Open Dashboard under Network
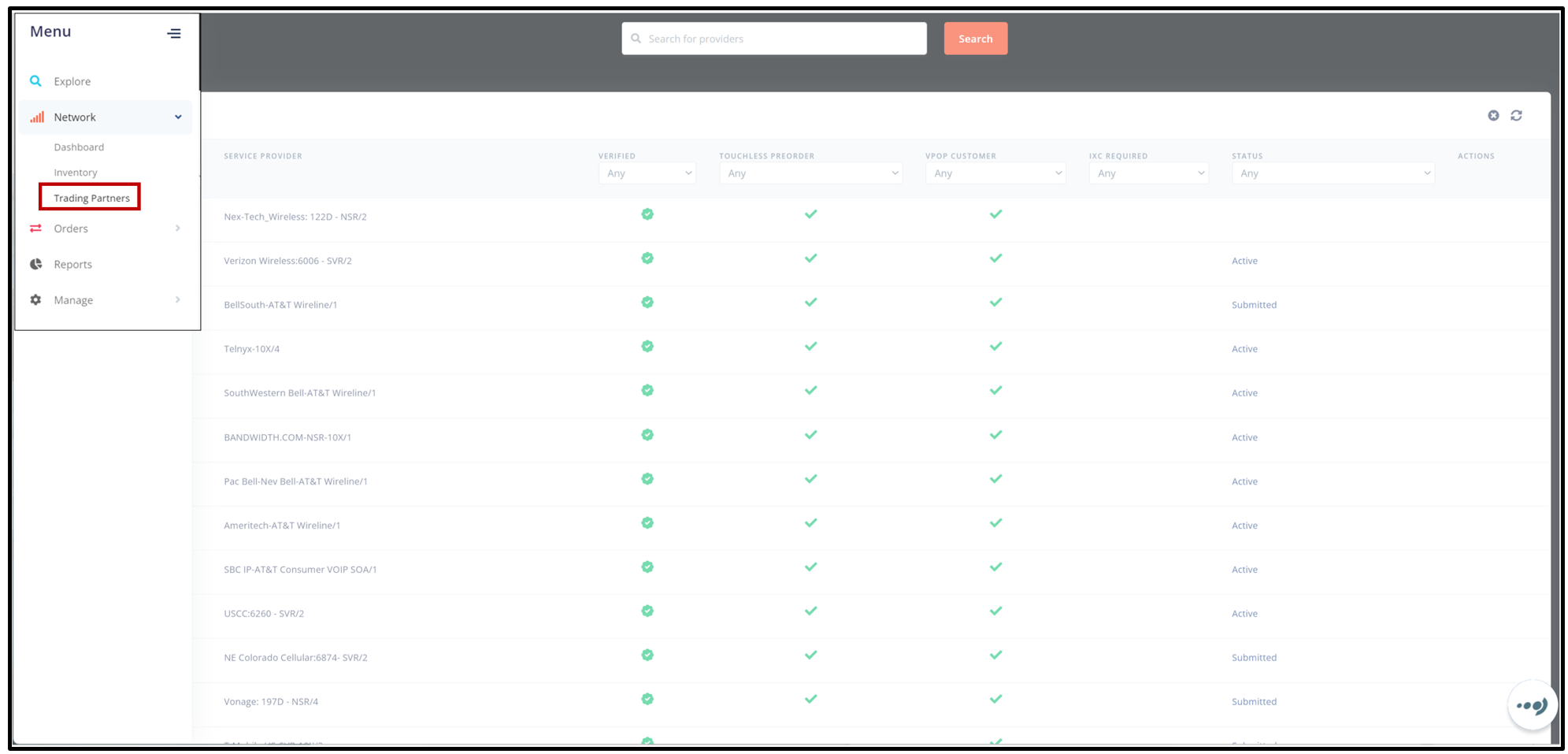The image size is (1568, 754). 79,147
